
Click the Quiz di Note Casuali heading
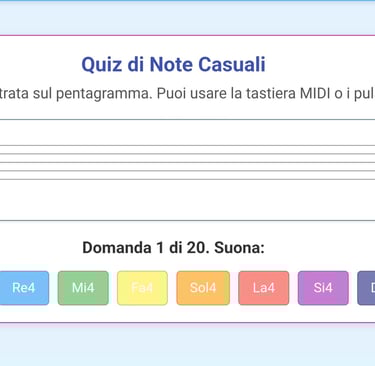pyautogui.click(x=173, y=64)
